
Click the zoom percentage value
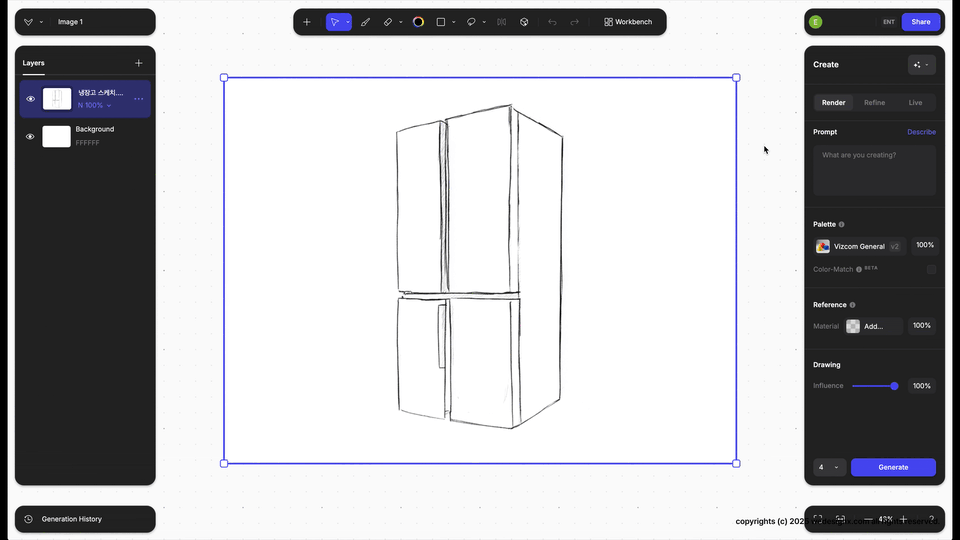coord(885,519)
